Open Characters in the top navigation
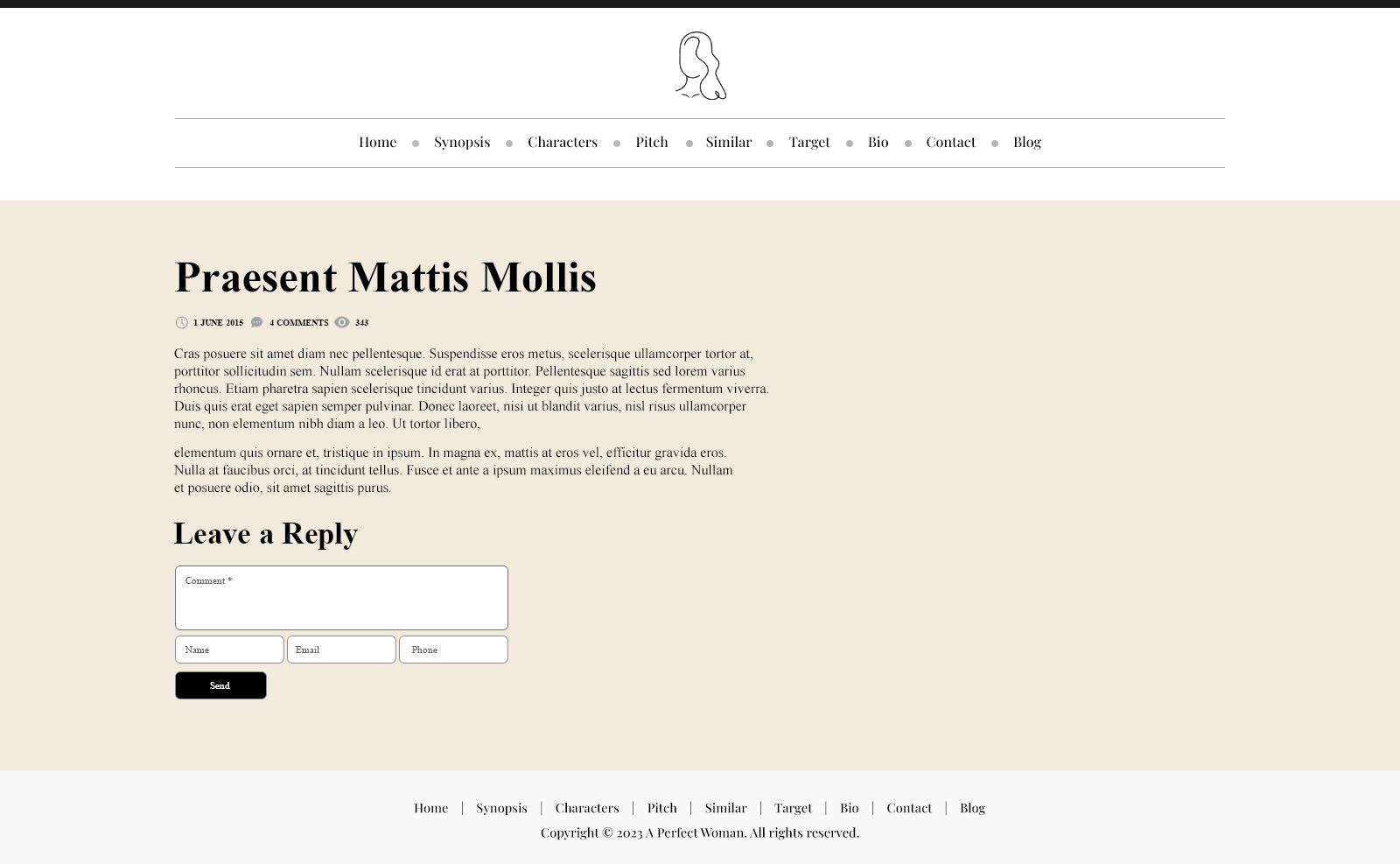 click(x=563, y=142)
